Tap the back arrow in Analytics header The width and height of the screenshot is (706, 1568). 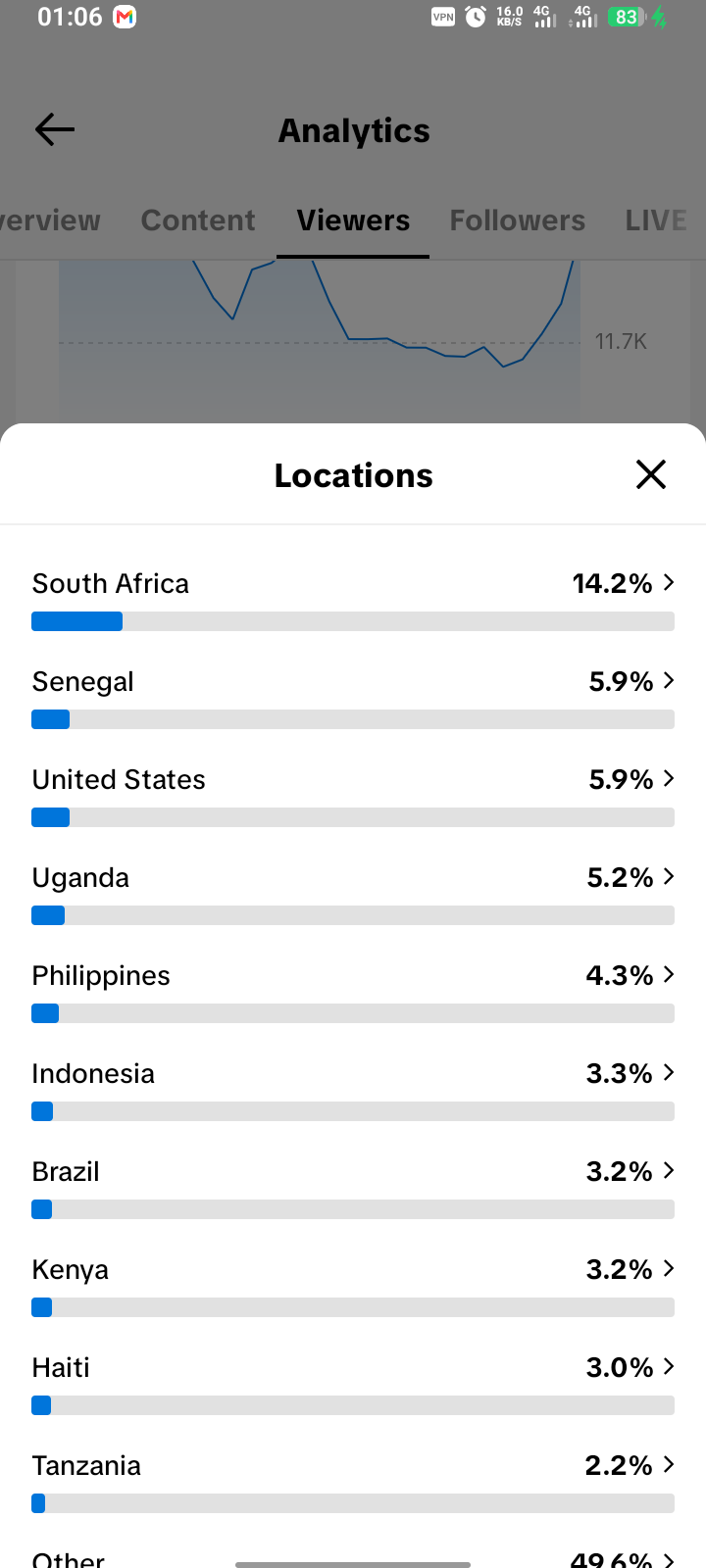tap(55, 129)
